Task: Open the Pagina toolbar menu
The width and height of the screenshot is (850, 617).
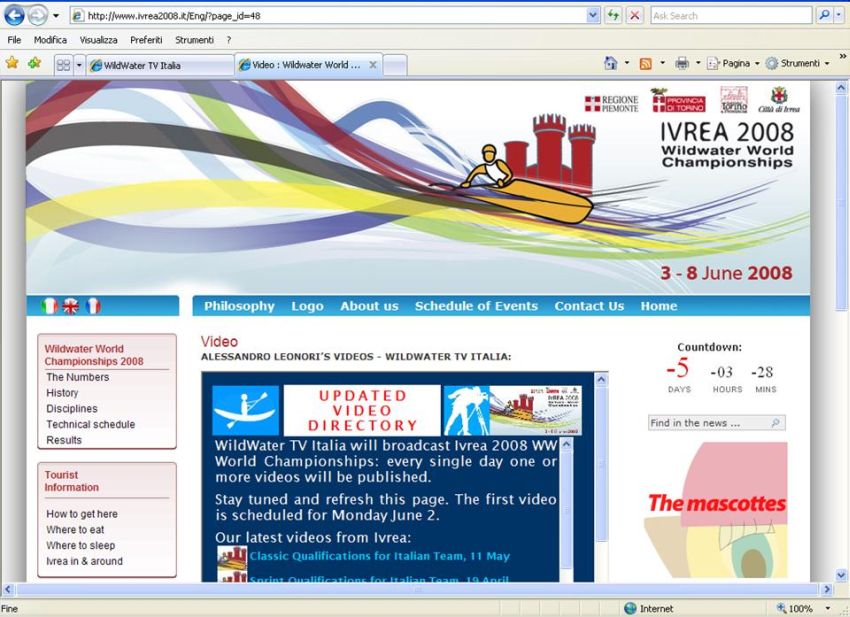Action: pyautogui.click(x=733, y=63)
